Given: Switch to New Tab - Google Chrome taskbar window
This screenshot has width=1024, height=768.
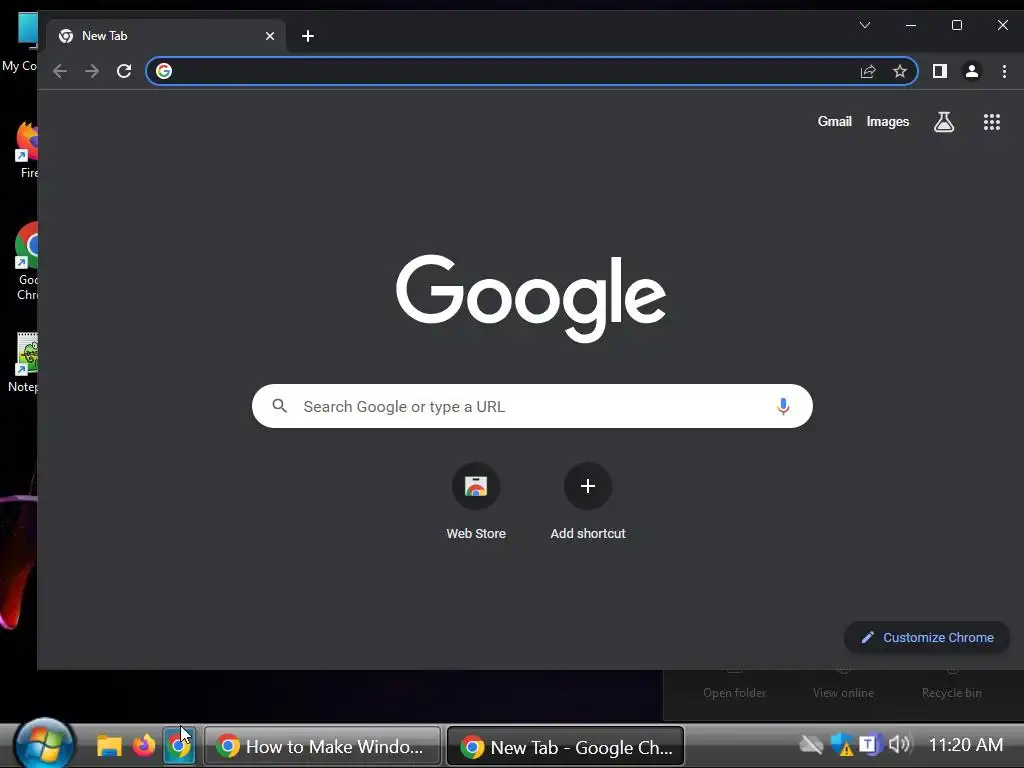Looking at the screenshot, I should 566,746.
